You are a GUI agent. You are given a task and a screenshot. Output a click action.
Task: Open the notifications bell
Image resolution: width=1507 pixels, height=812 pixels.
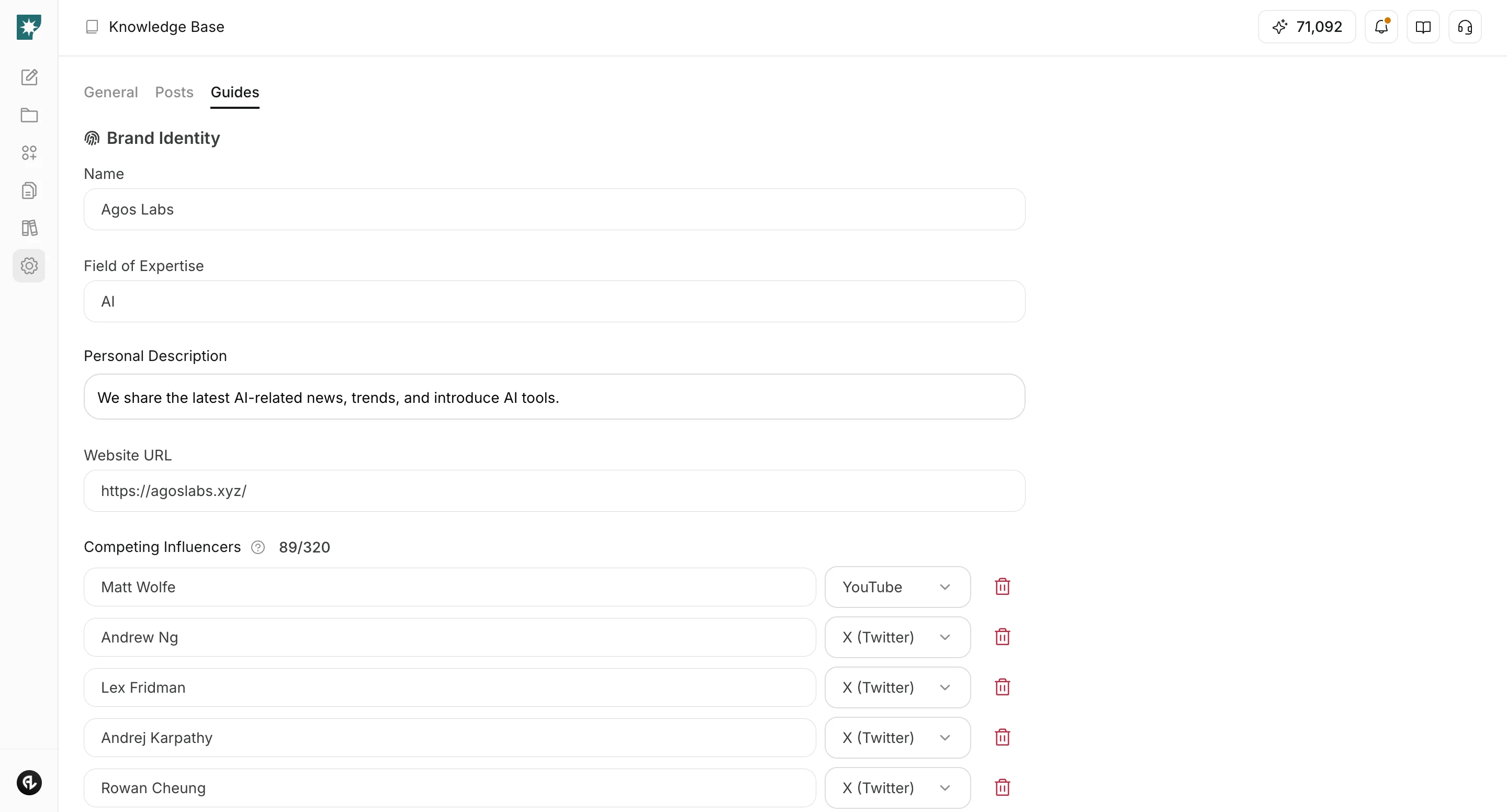pos(1381,27)
